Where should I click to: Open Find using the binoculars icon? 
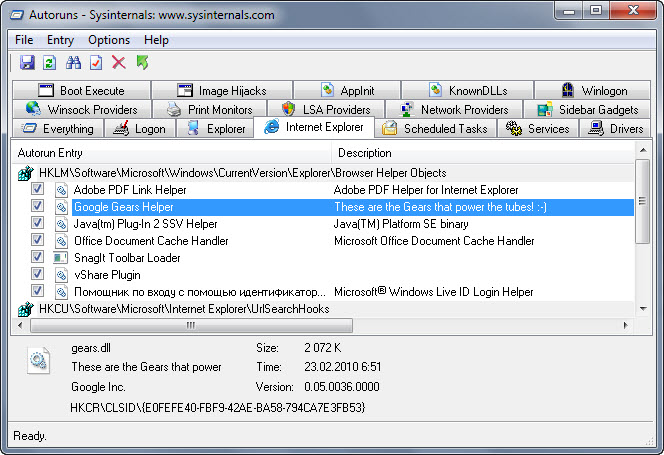73,63
